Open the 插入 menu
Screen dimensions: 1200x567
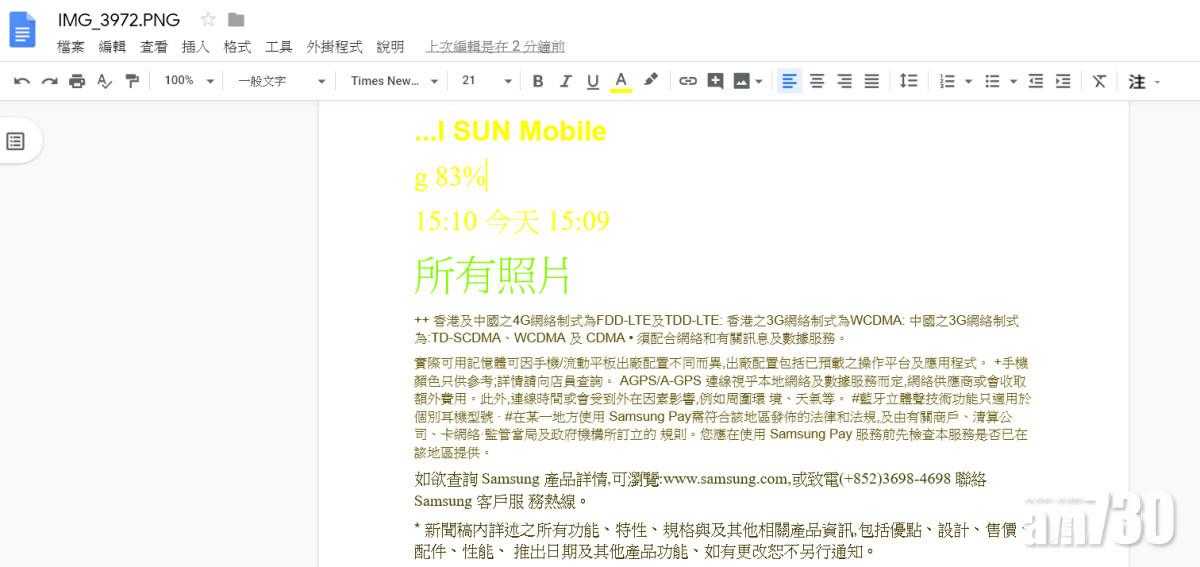coord(195,47)
